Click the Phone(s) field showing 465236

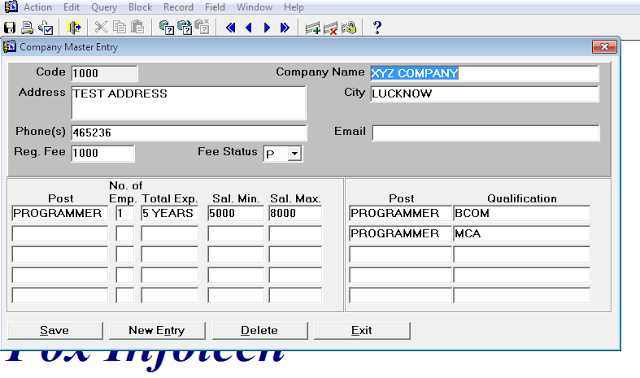tap(189, 133)
